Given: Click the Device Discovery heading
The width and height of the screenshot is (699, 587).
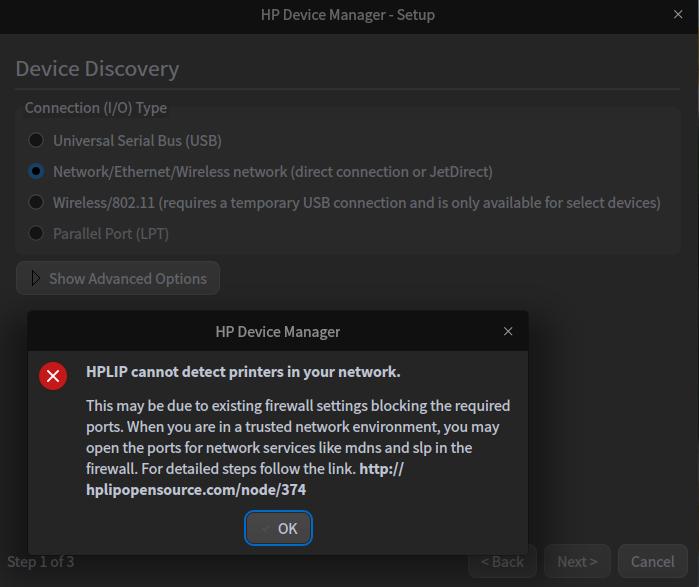Looking at the screenshot, I should (97, 69).
